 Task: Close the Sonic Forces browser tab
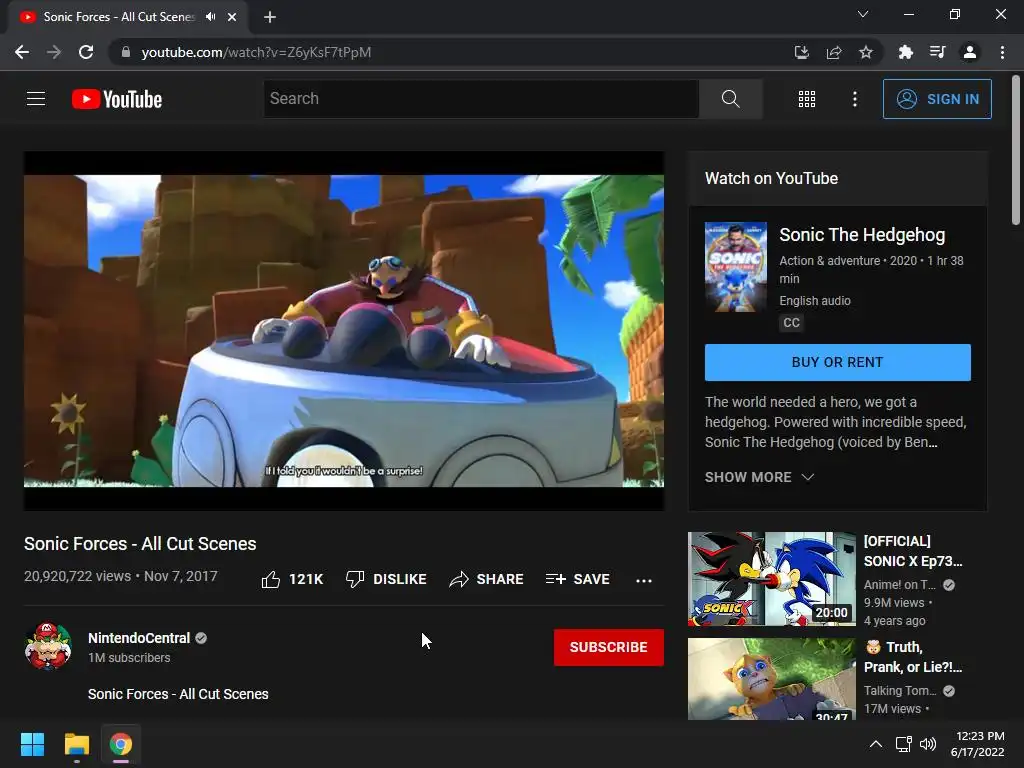232,17
